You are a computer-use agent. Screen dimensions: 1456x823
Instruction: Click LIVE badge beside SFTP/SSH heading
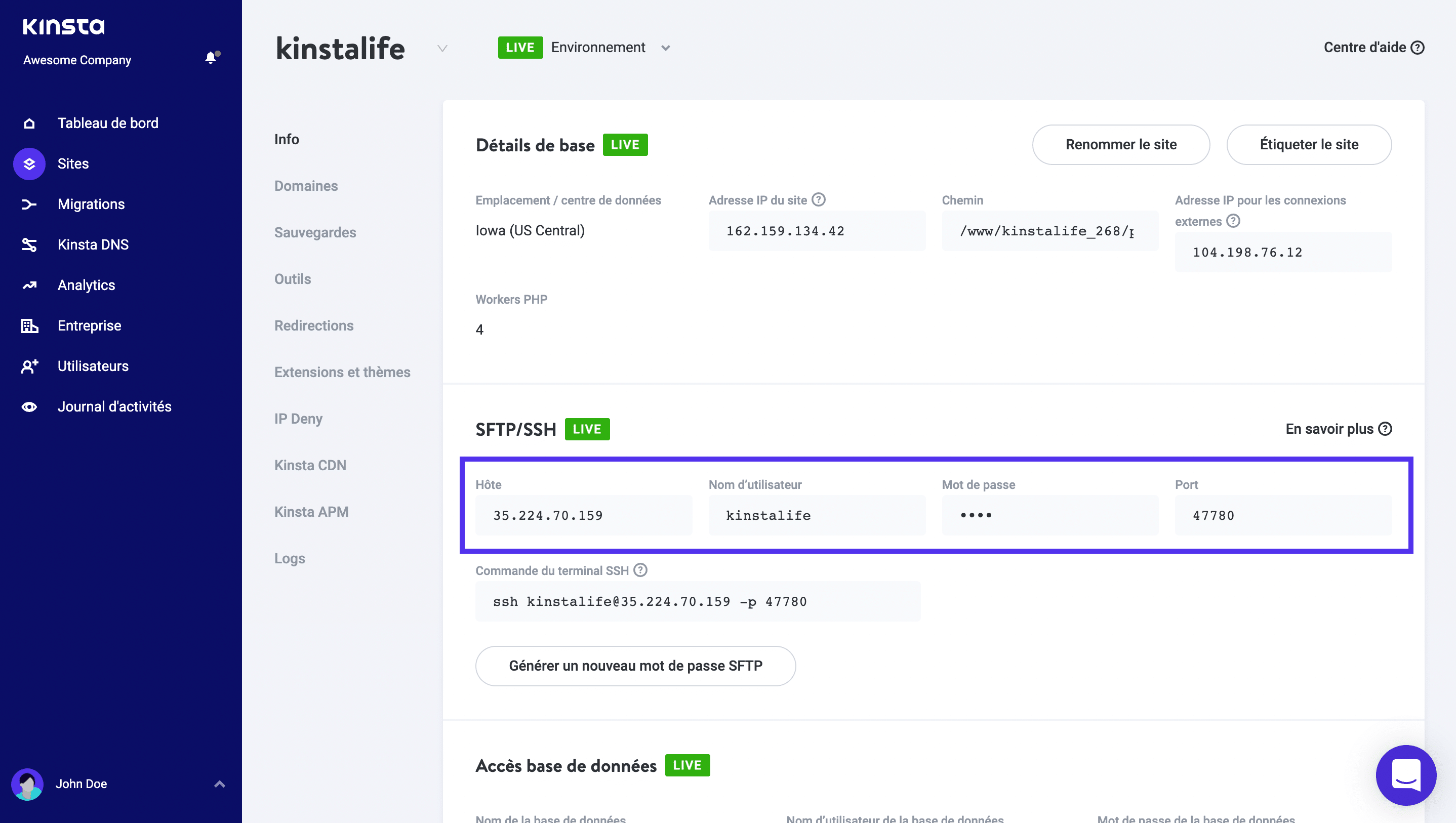tap(587, 429)
